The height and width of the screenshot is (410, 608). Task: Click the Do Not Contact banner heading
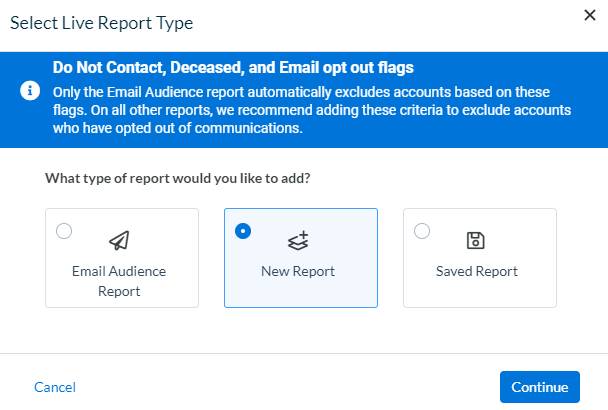233,67
